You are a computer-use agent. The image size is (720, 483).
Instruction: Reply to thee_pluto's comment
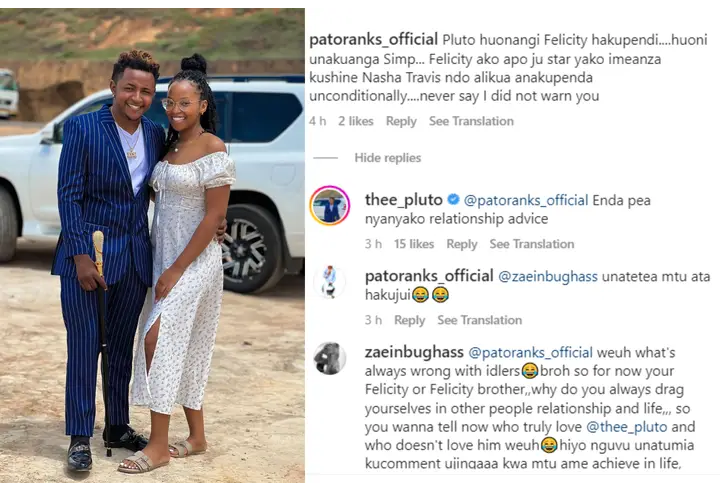(461, 244)
